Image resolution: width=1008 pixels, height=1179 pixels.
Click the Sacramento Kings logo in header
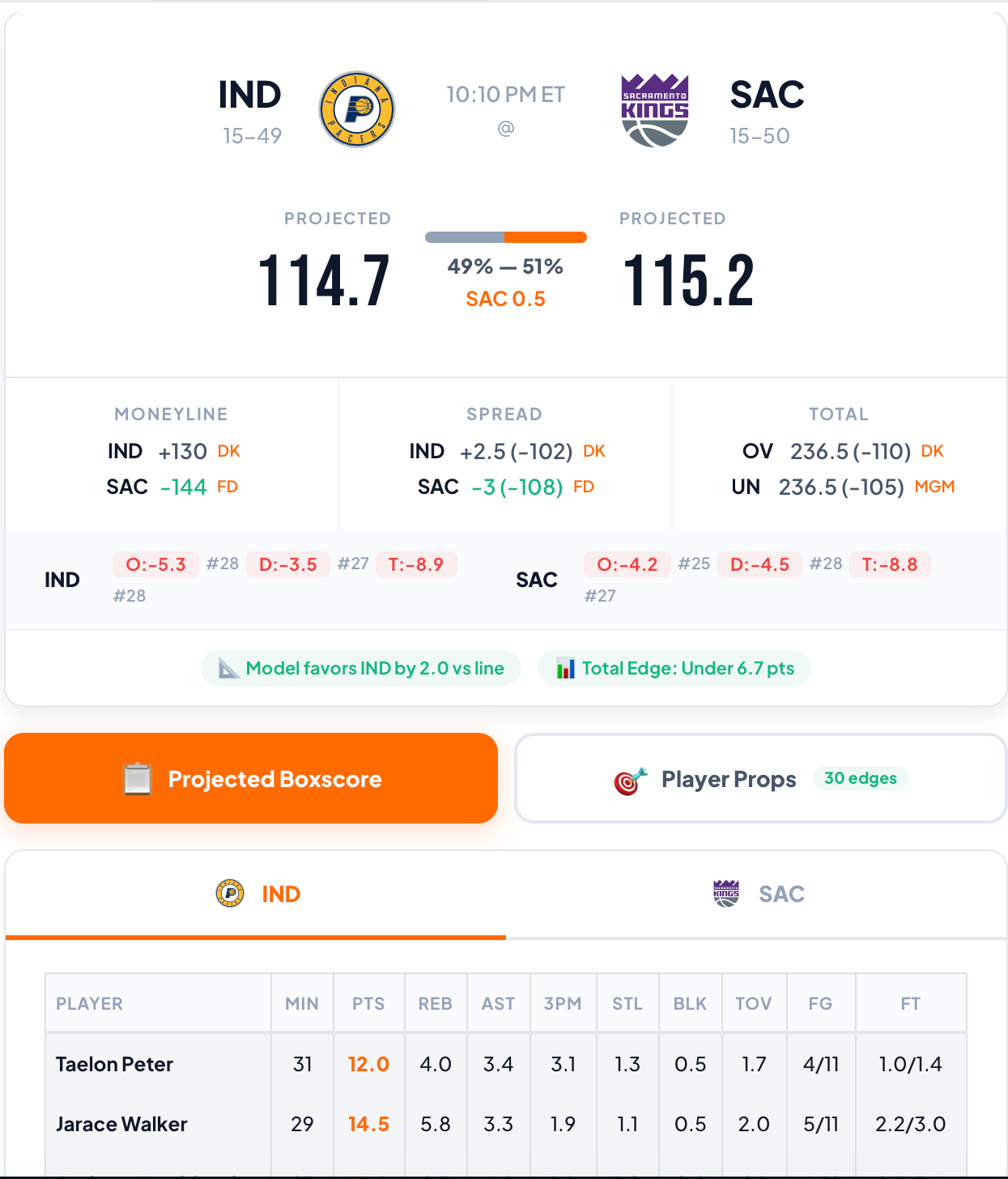tap(654, 110)
